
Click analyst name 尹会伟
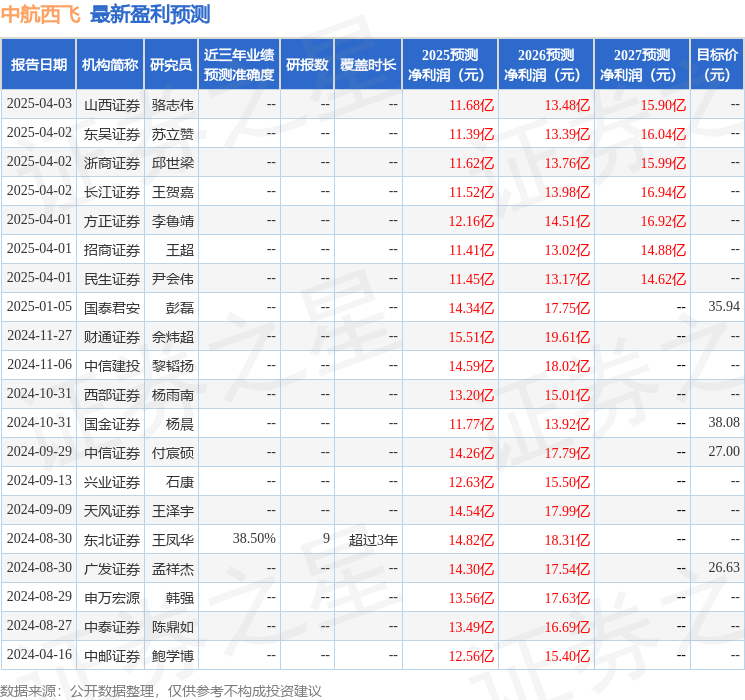tap(172, 279)
